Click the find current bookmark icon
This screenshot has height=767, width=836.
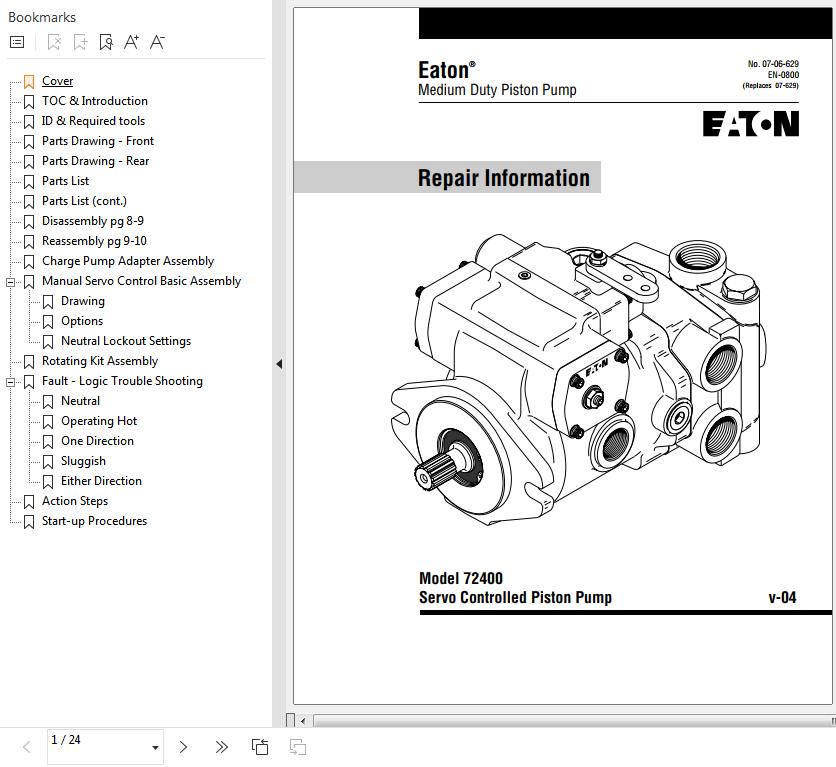(106, 42)
